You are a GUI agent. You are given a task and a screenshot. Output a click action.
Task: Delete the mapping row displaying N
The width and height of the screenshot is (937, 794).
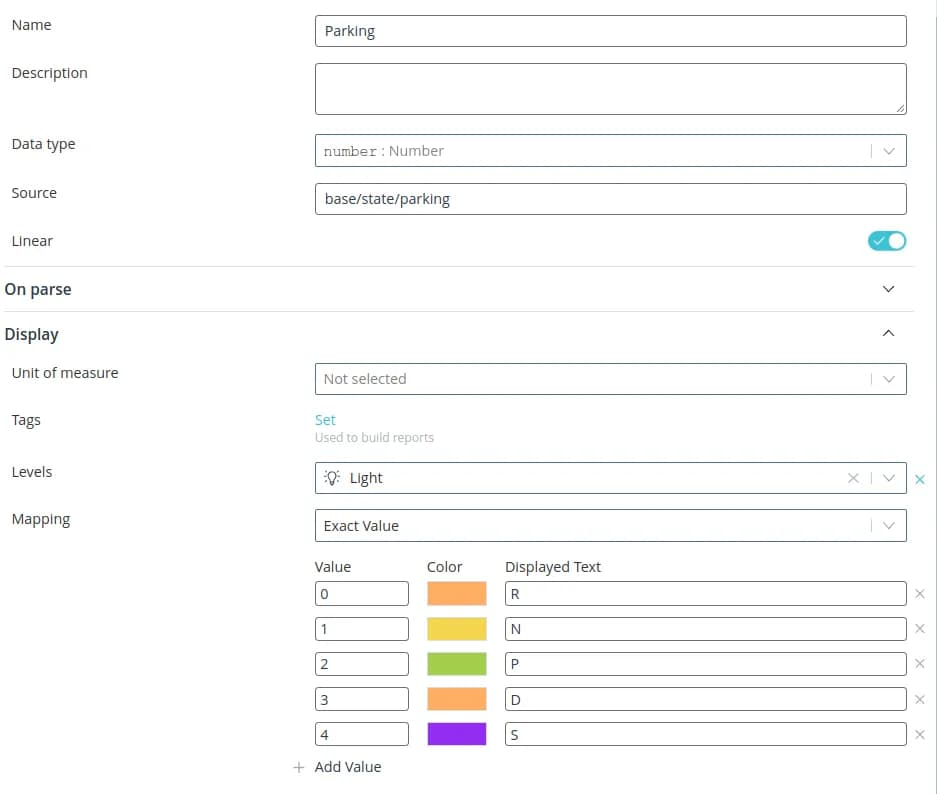coord(920,629)
